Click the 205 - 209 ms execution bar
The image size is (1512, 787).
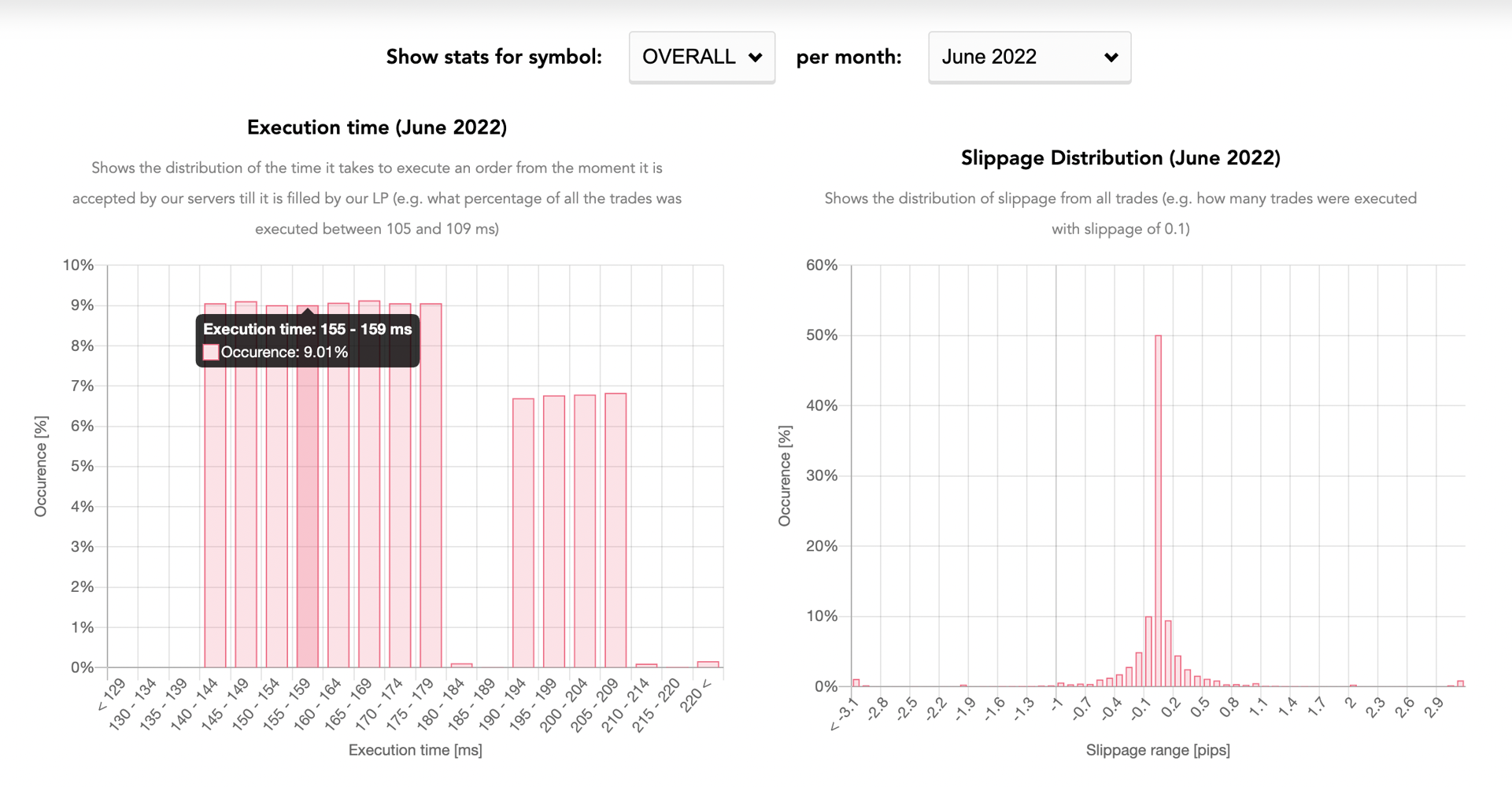click(x=616, y=535)
